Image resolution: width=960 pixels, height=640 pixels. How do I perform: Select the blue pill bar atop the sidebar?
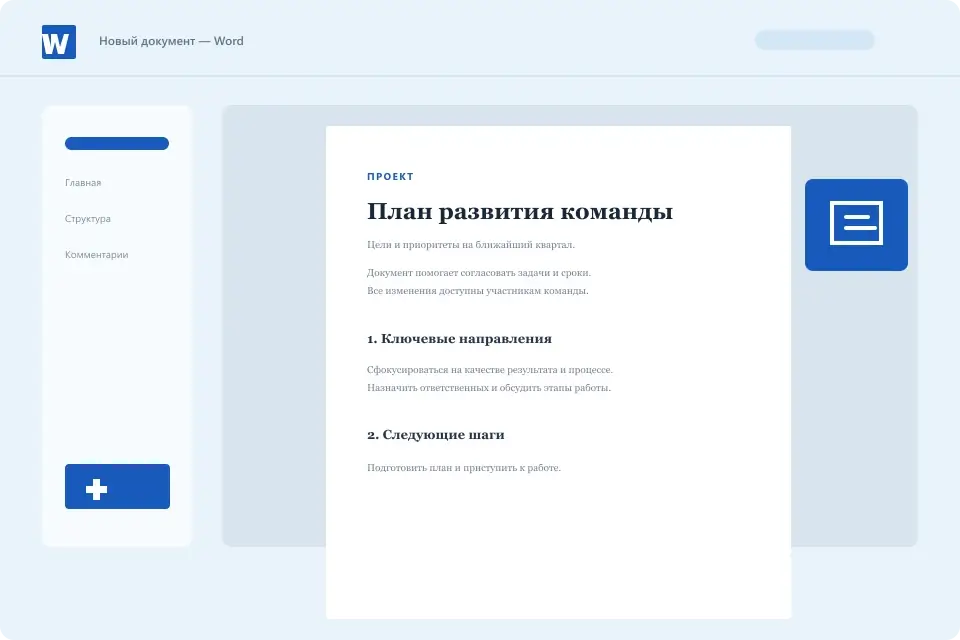117,143
